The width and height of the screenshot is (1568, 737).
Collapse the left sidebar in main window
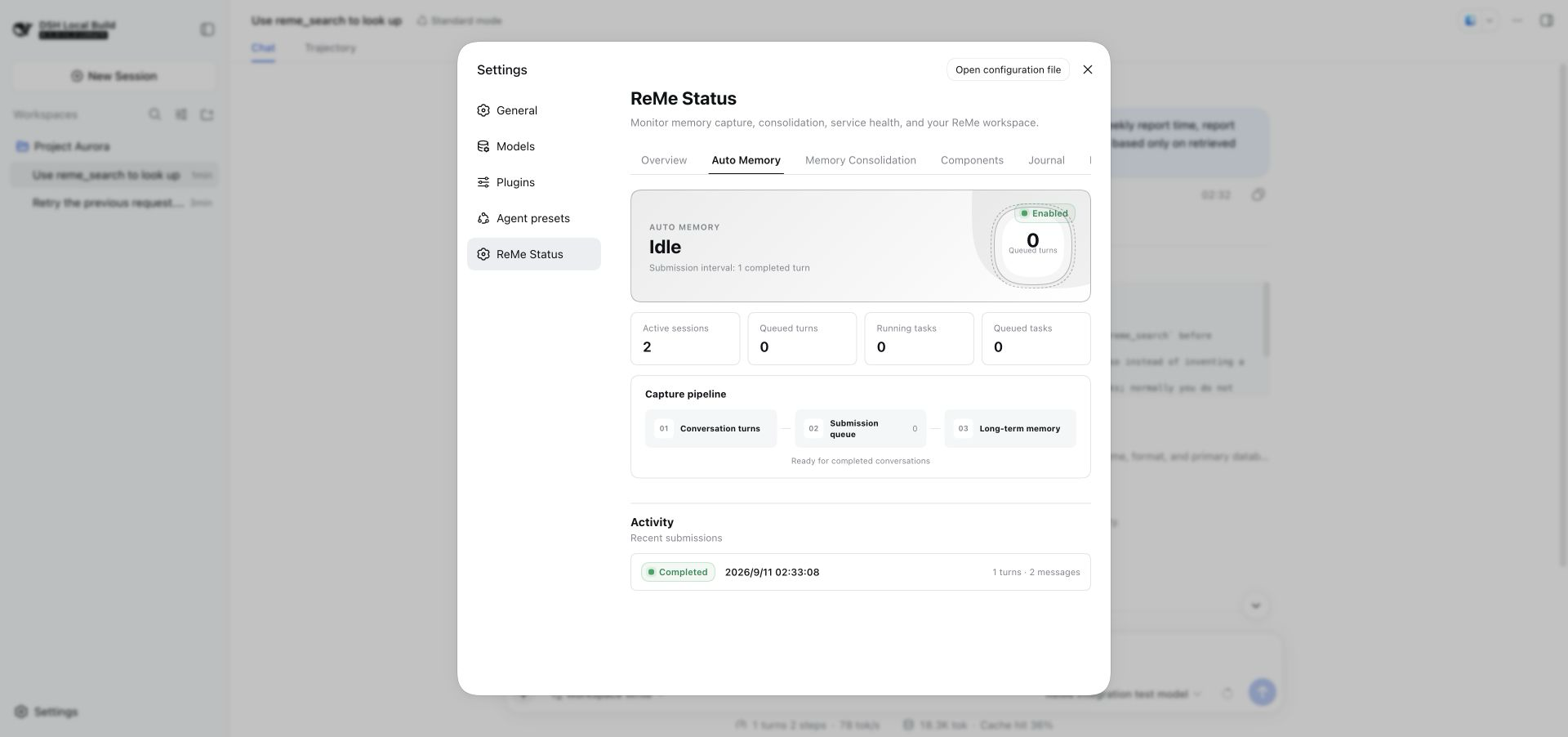point(207,29)
